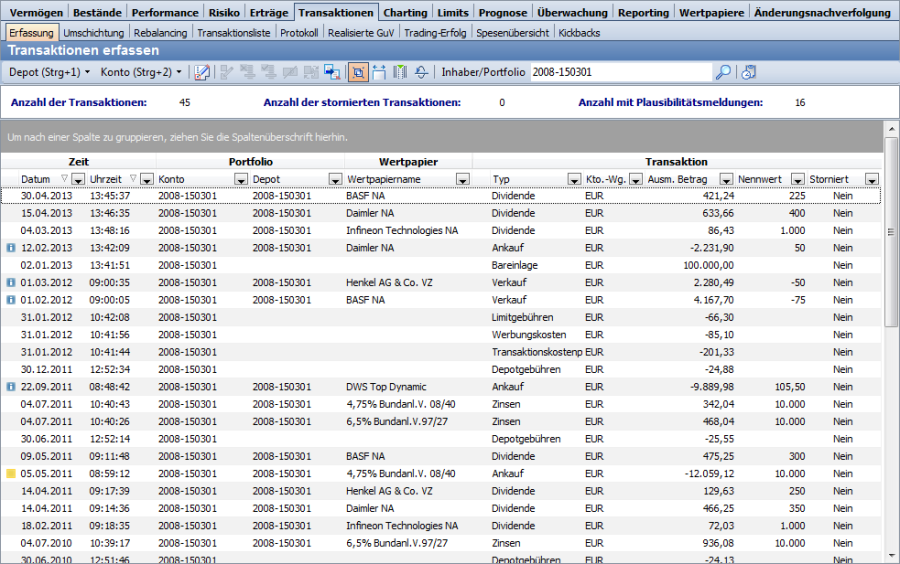Click the clock document icon after search
The image size is (900, 564).
pos(748,72)
